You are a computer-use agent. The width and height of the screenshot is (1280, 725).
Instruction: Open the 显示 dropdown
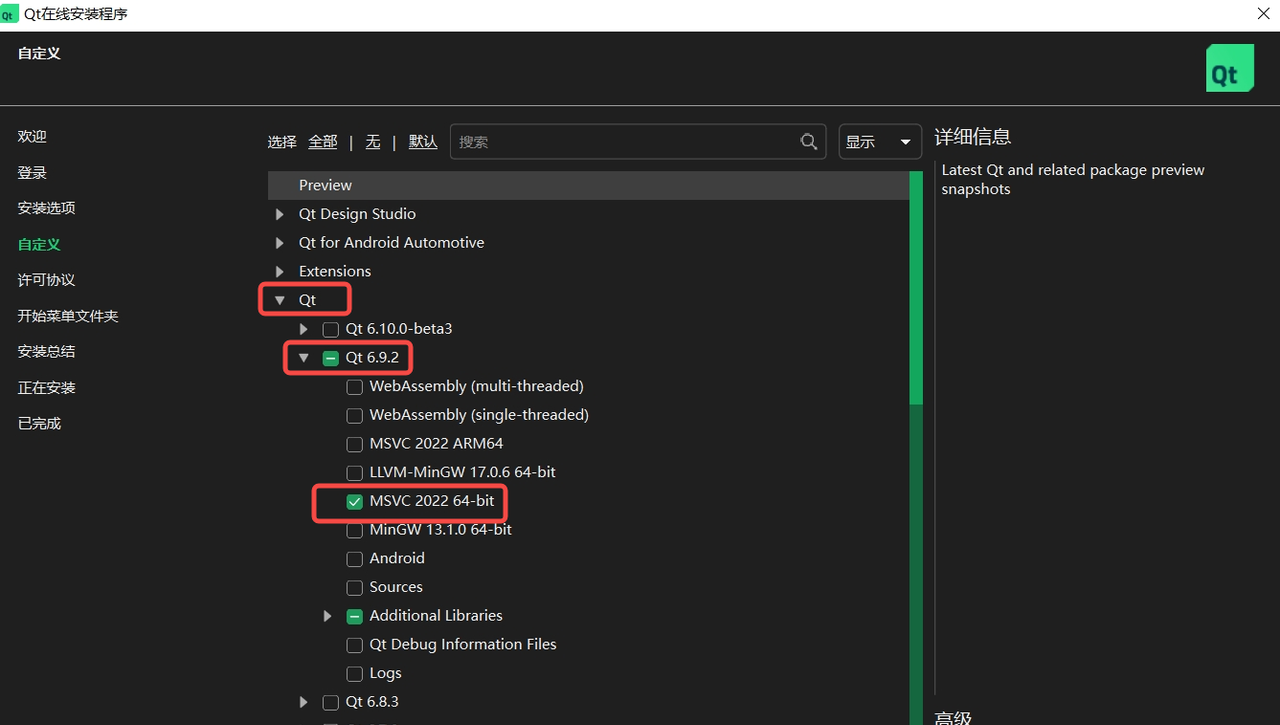click(x=879, y=142)
